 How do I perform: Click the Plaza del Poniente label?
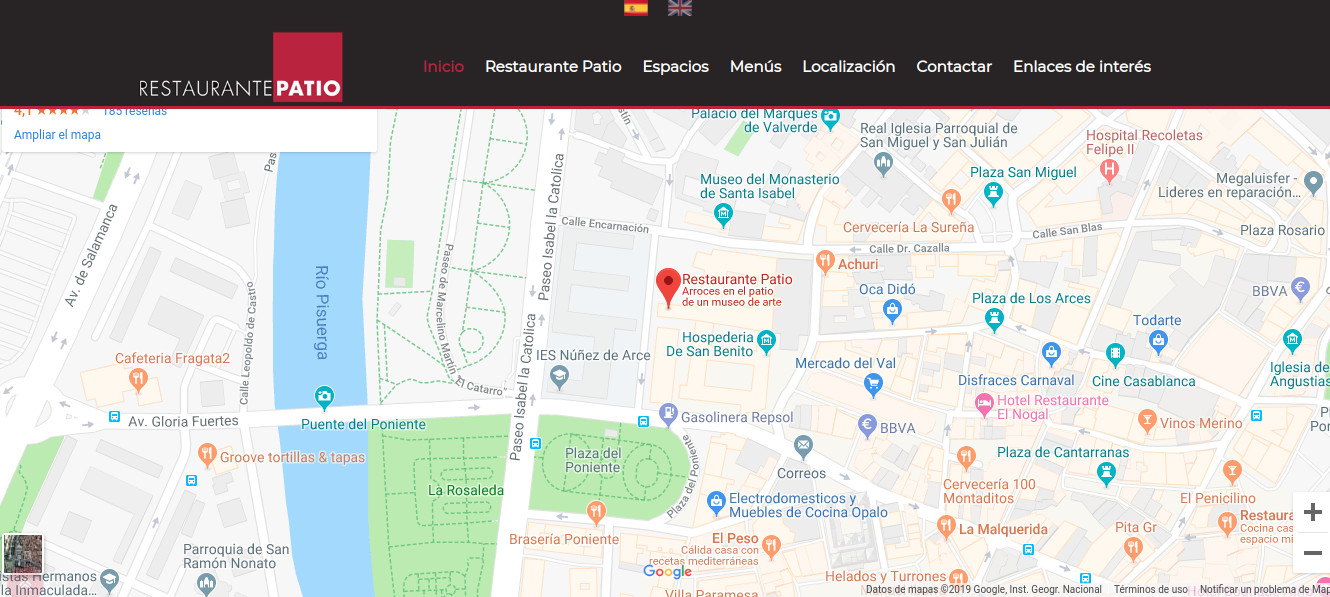[593, 460]
